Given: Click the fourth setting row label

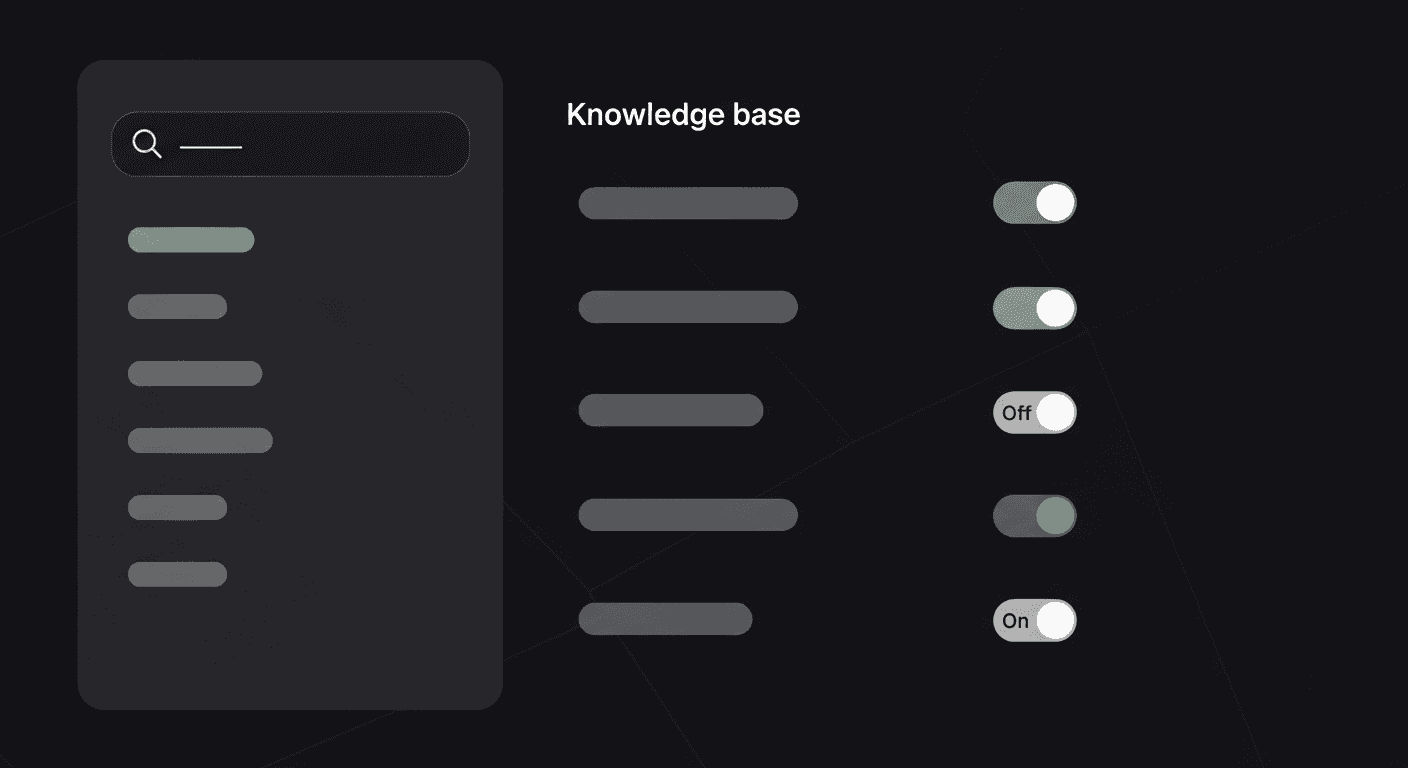Looking at the screenshot, I should (x=687, y=514).
